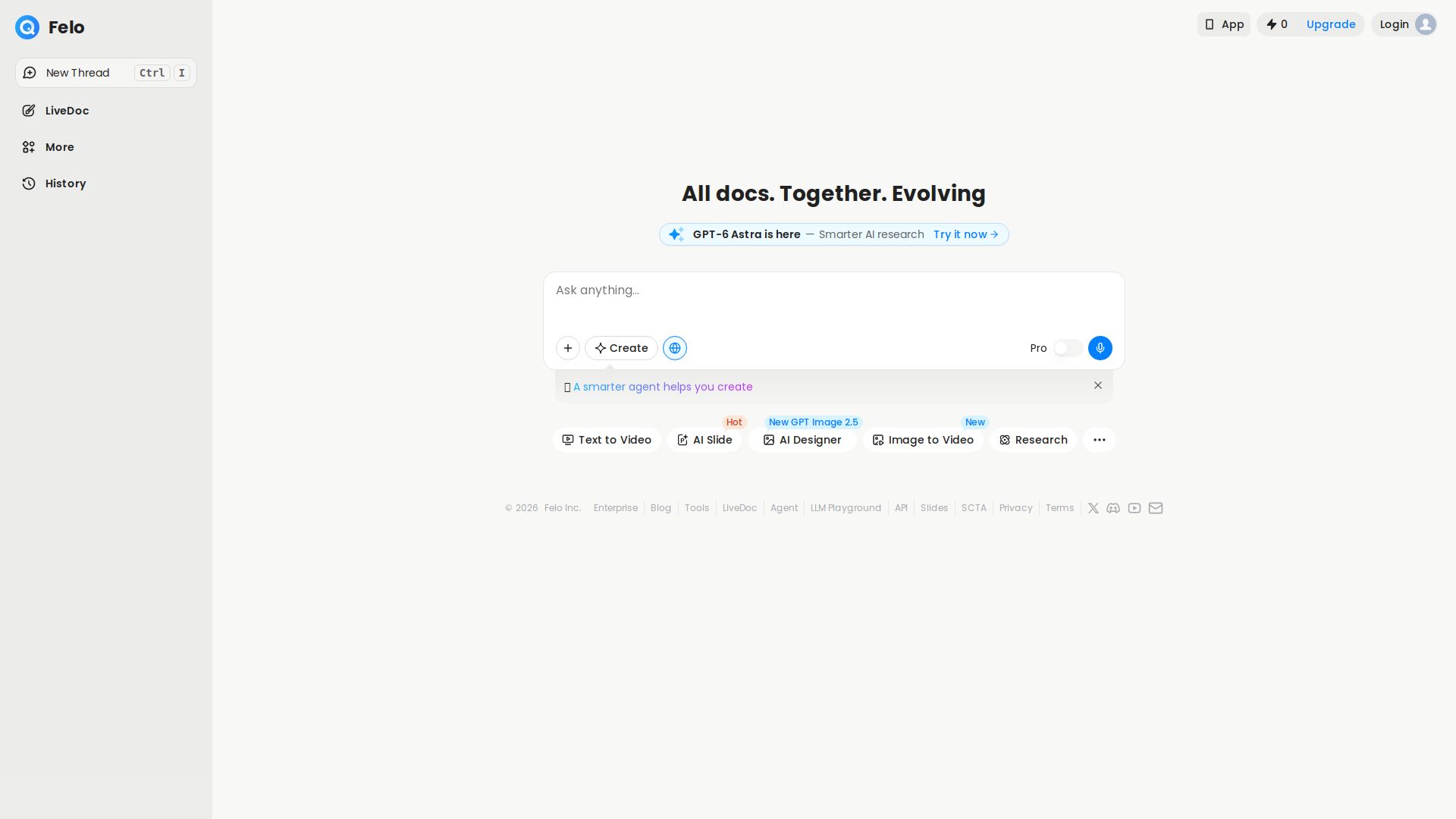Open the Agent footer link
Image resolution: width=1456 pixels, height=819 pixels.
784,508
